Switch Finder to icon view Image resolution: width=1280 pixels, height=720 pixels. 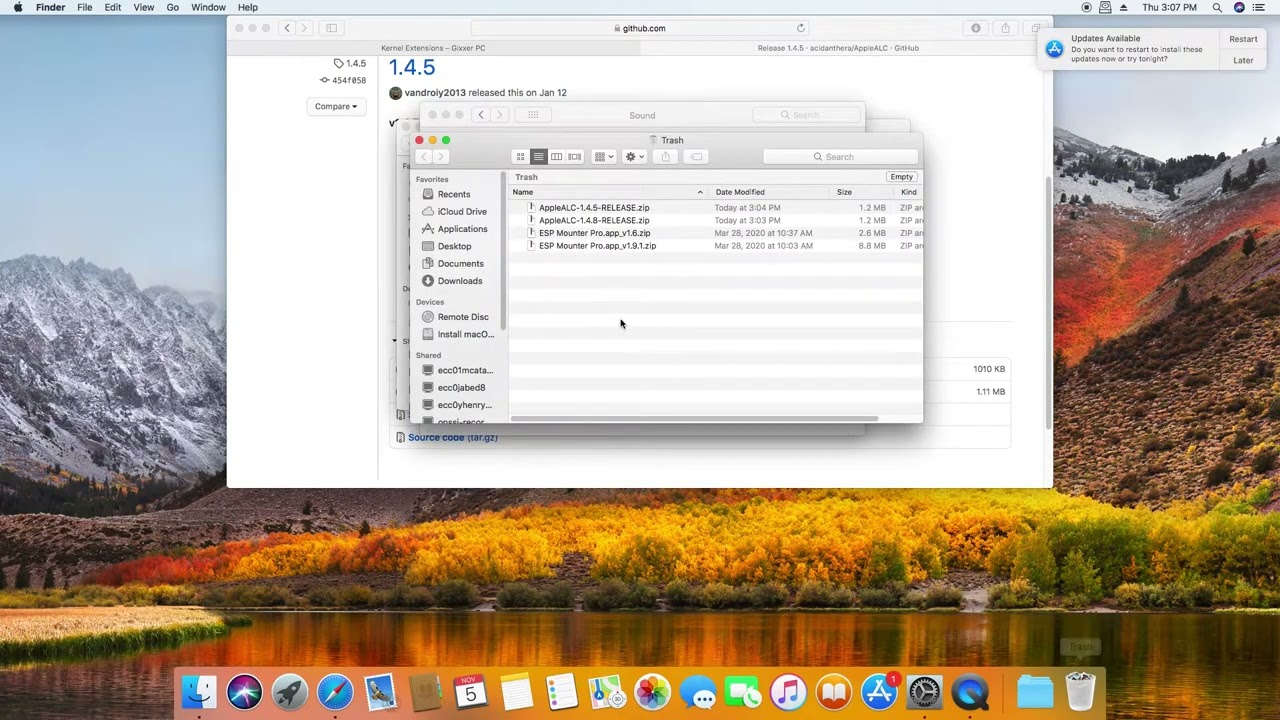[520, 157]
